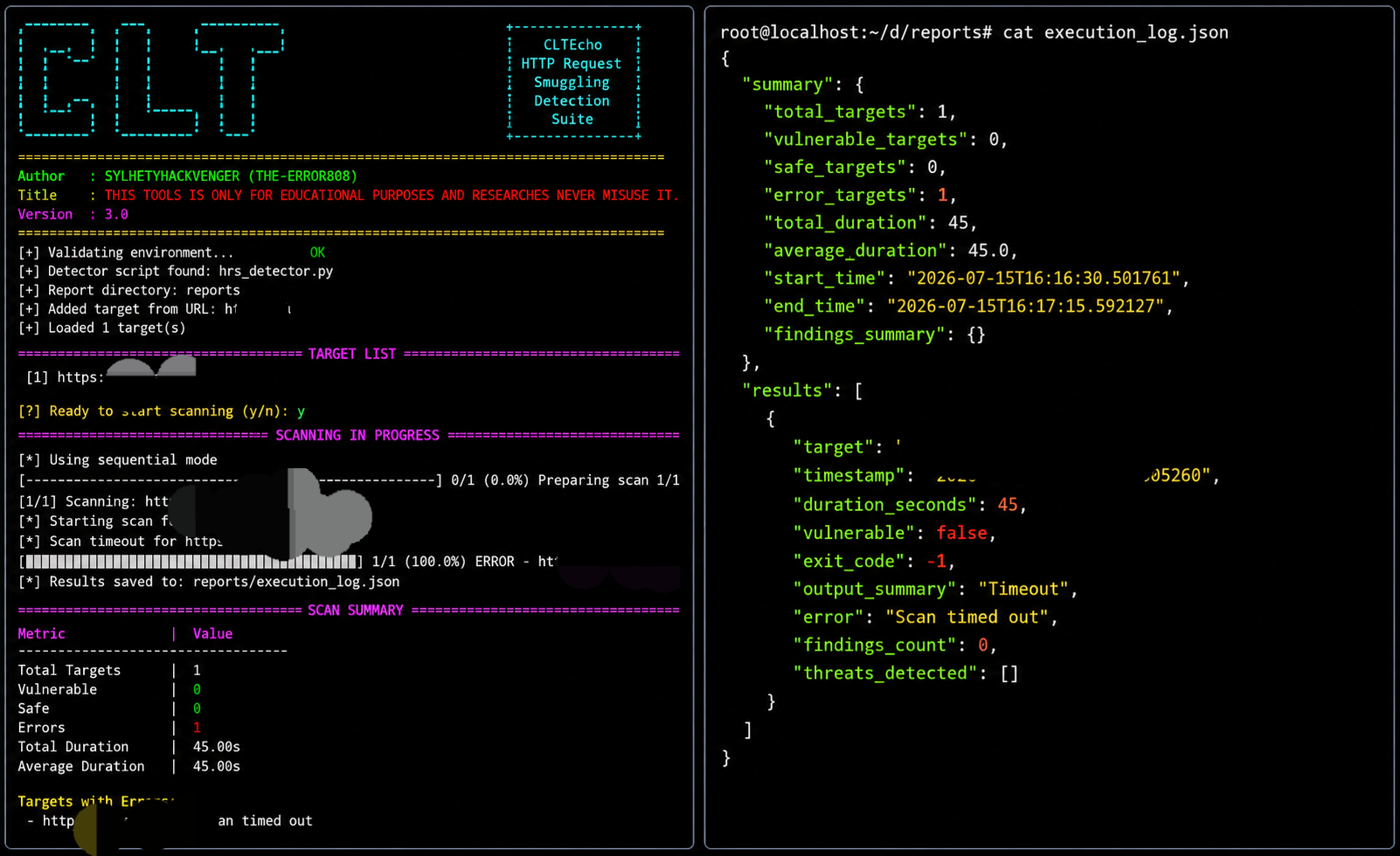Click the "Scan timed out" error string
The width and height of the screenshot is (1400, 856).
point(967,618)
